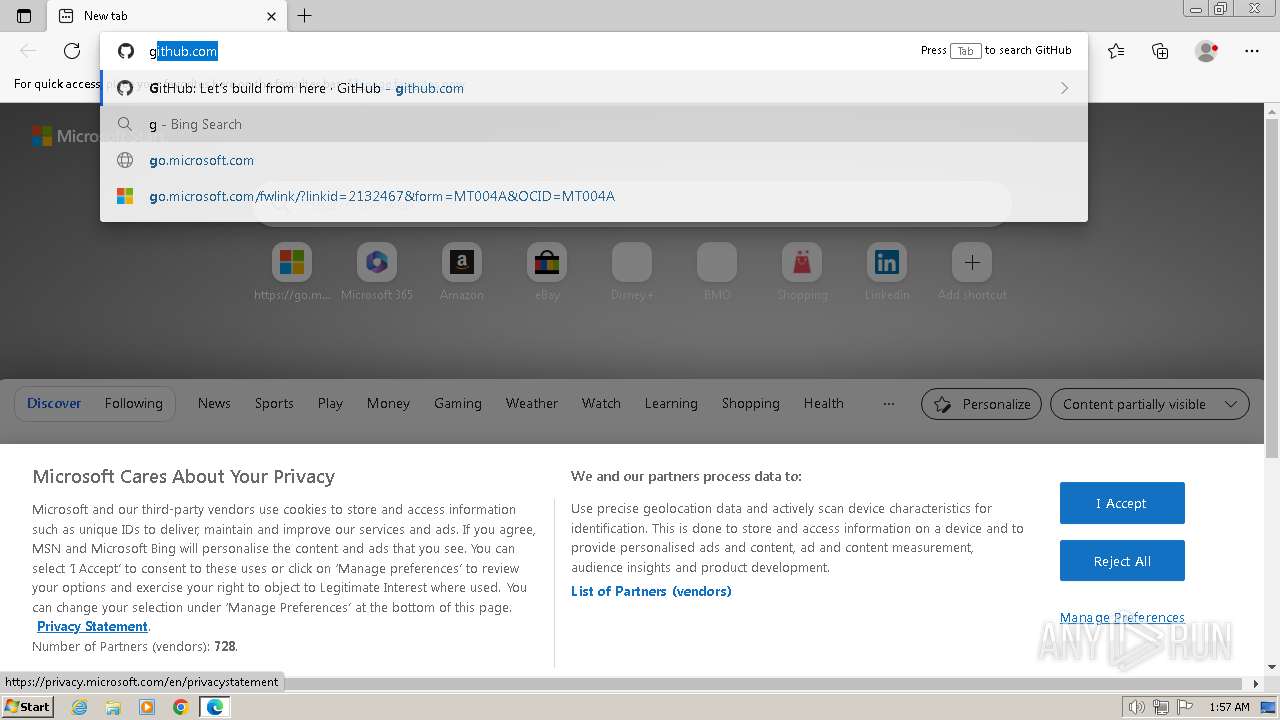Click the volume icon in system tray
The height and width of the screenshot is (720, 1280).
coord(1136,707)
